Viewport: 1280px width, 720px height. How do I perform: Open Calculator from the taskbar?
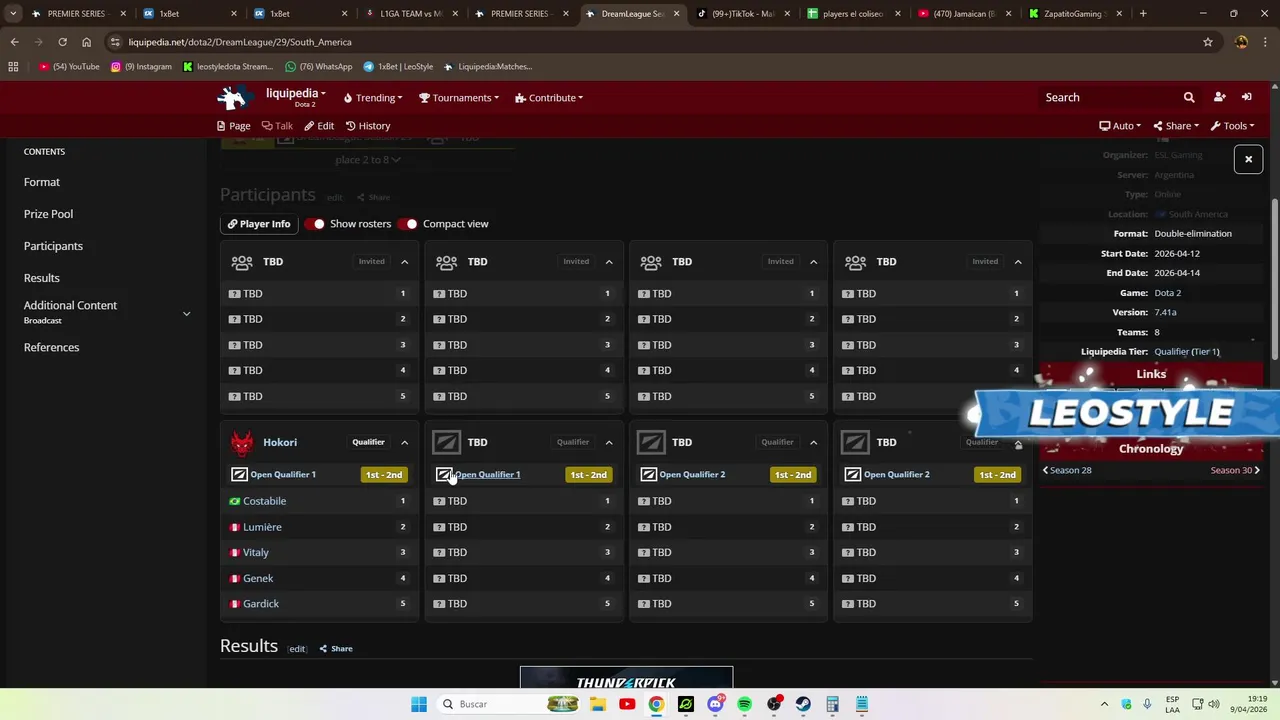point(832,704)
